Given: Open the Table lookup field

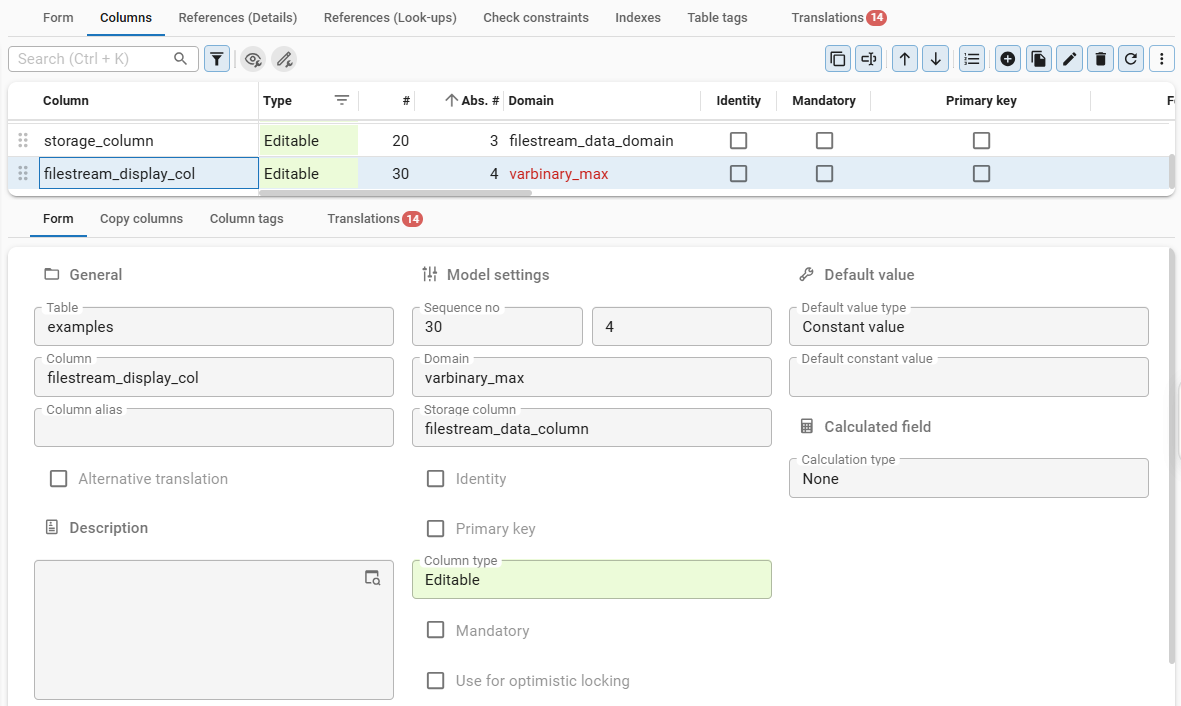Looking at the screenshot, I should (x=214, y=326).
